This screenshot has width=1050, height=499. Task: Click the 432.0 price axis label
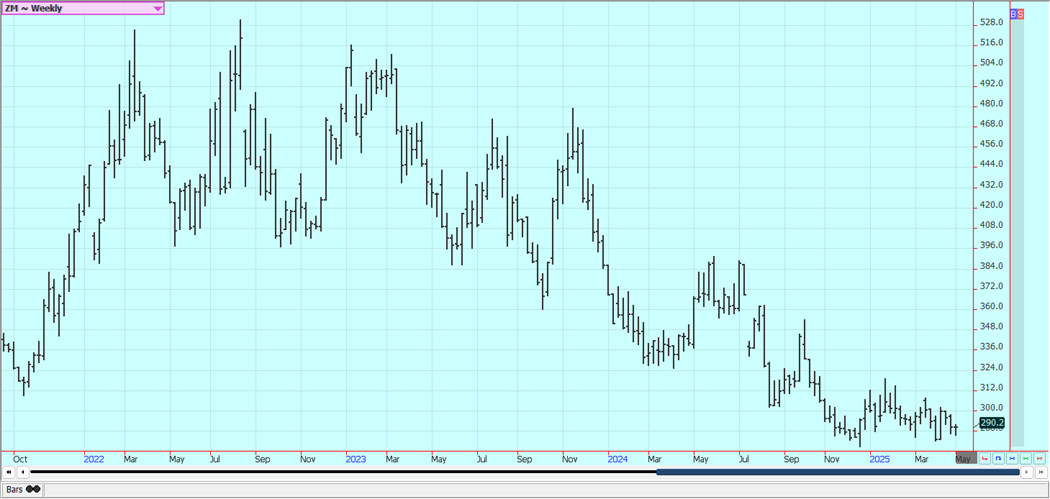(991, 185)
